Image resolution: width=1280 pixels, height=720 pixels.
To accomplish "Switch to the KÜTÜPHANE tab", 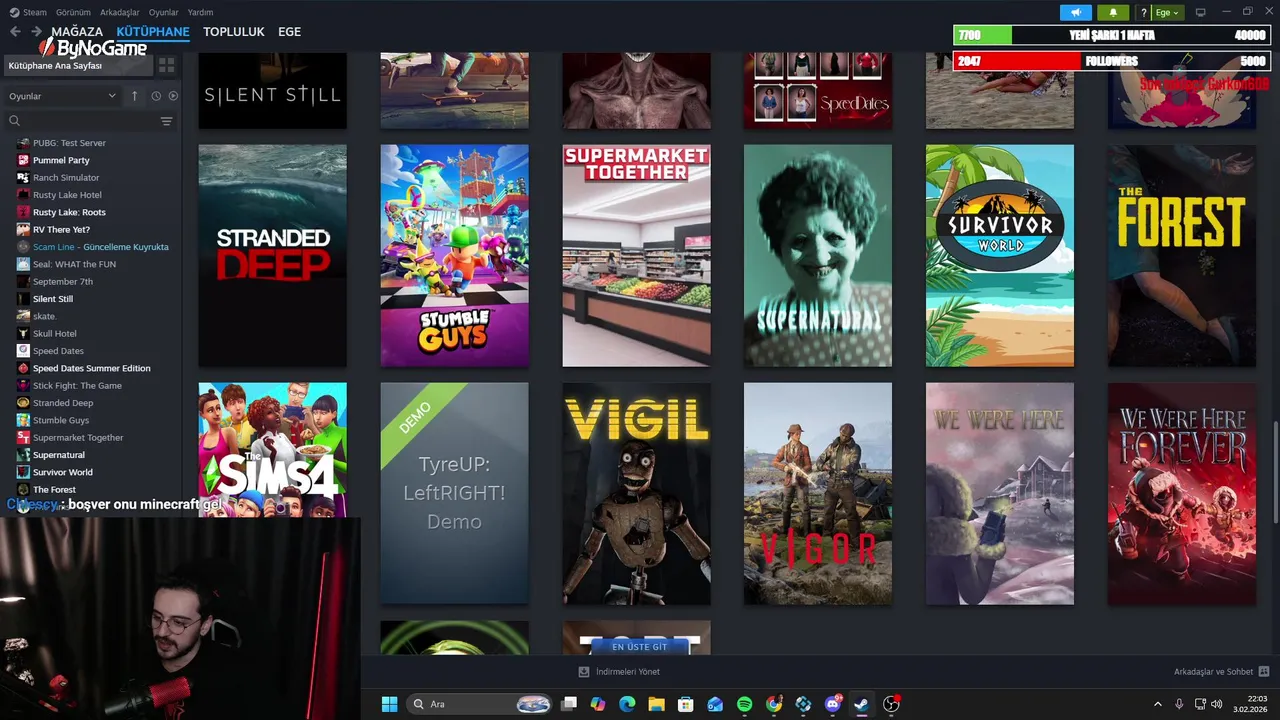I will click(x=153, y=32).
